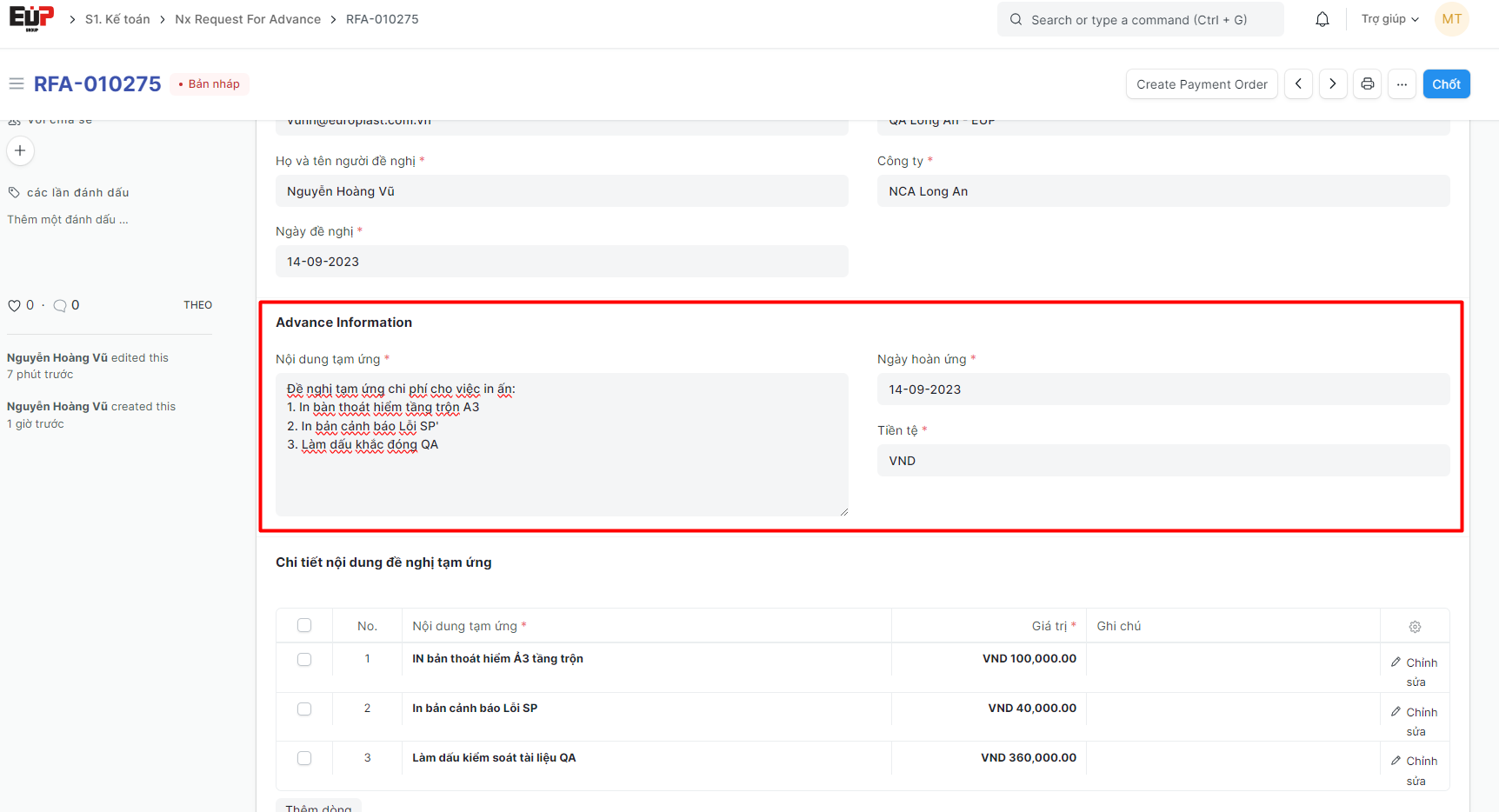Click the Create Payment Order button
This screenshot has width=1499, height=812.
click(x=1201, y=84)
